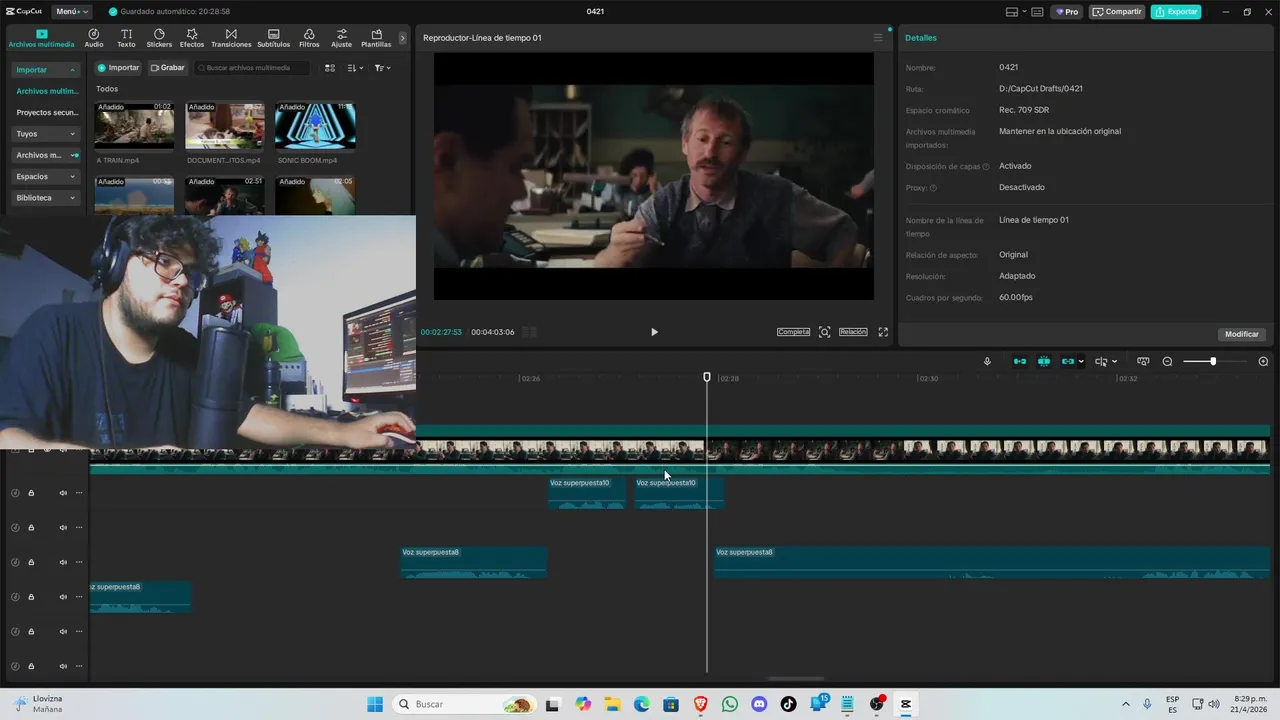
Task: Open the Menú dropdown
Action: click(72, 12)
